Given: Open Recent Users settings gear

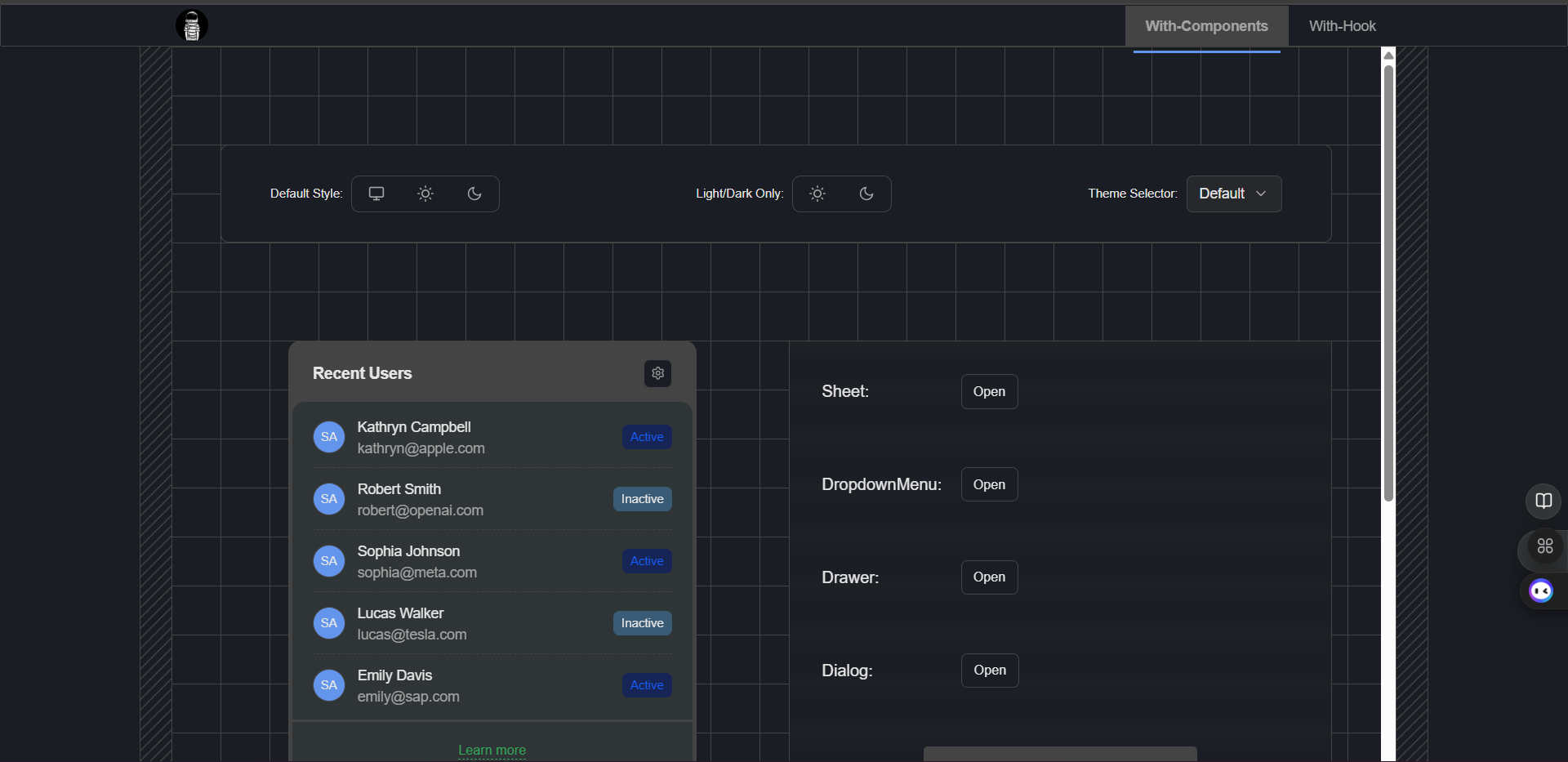Looking at the screenshot, I should (x=657, y=373).
